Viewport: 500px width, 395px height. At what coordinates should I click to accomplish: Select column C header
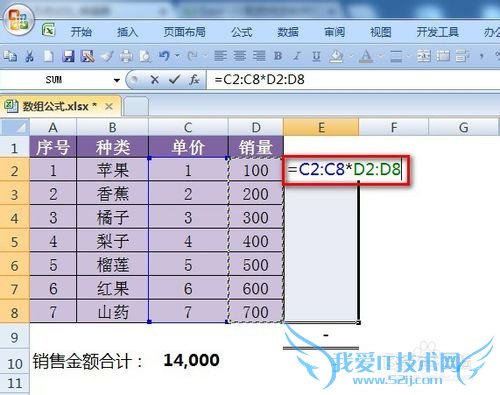(x=188, y=127)
